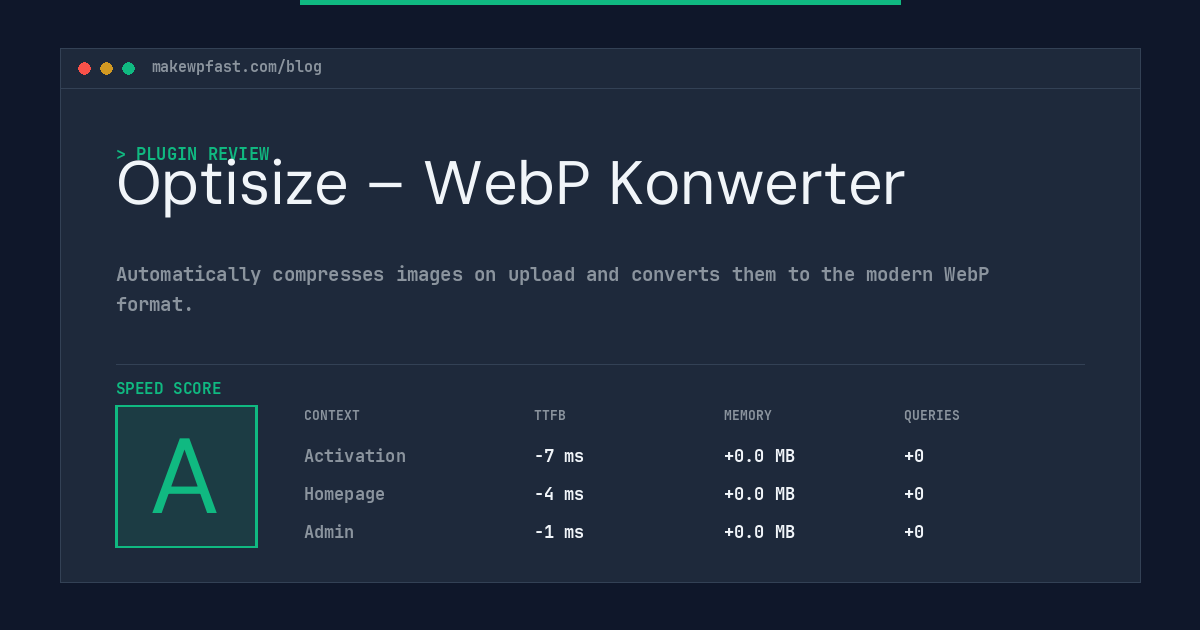Click the '> PLUGIN REVIEW' label
This screenshot has height=630, width=1200.
click(193, 154)
